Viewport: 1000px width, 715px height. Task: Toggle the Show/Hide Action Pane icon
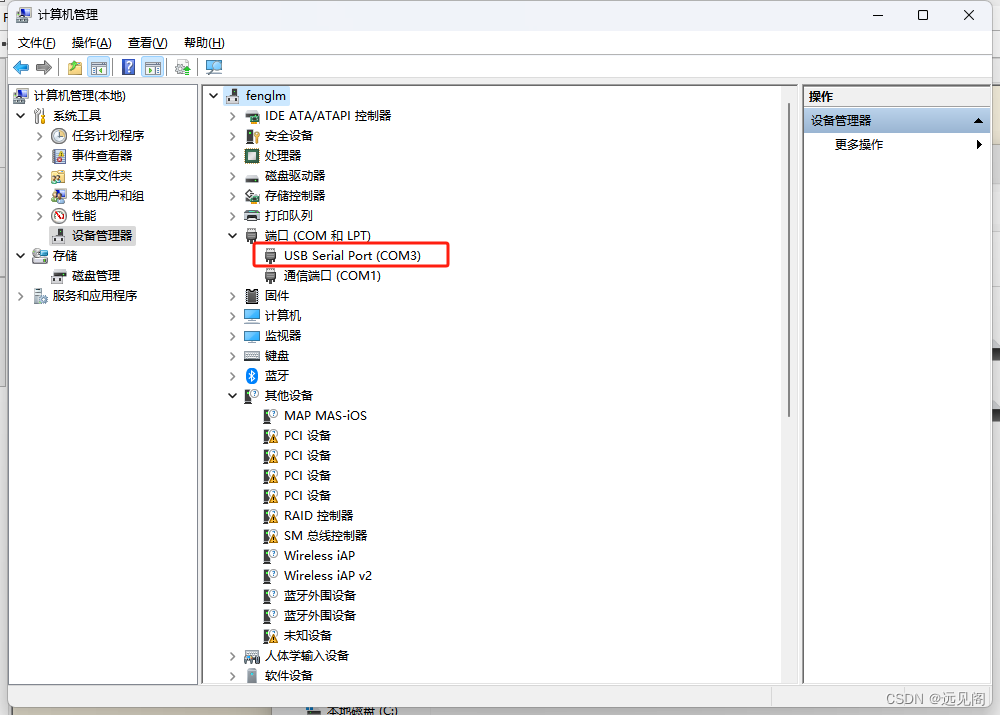[153, 67]
